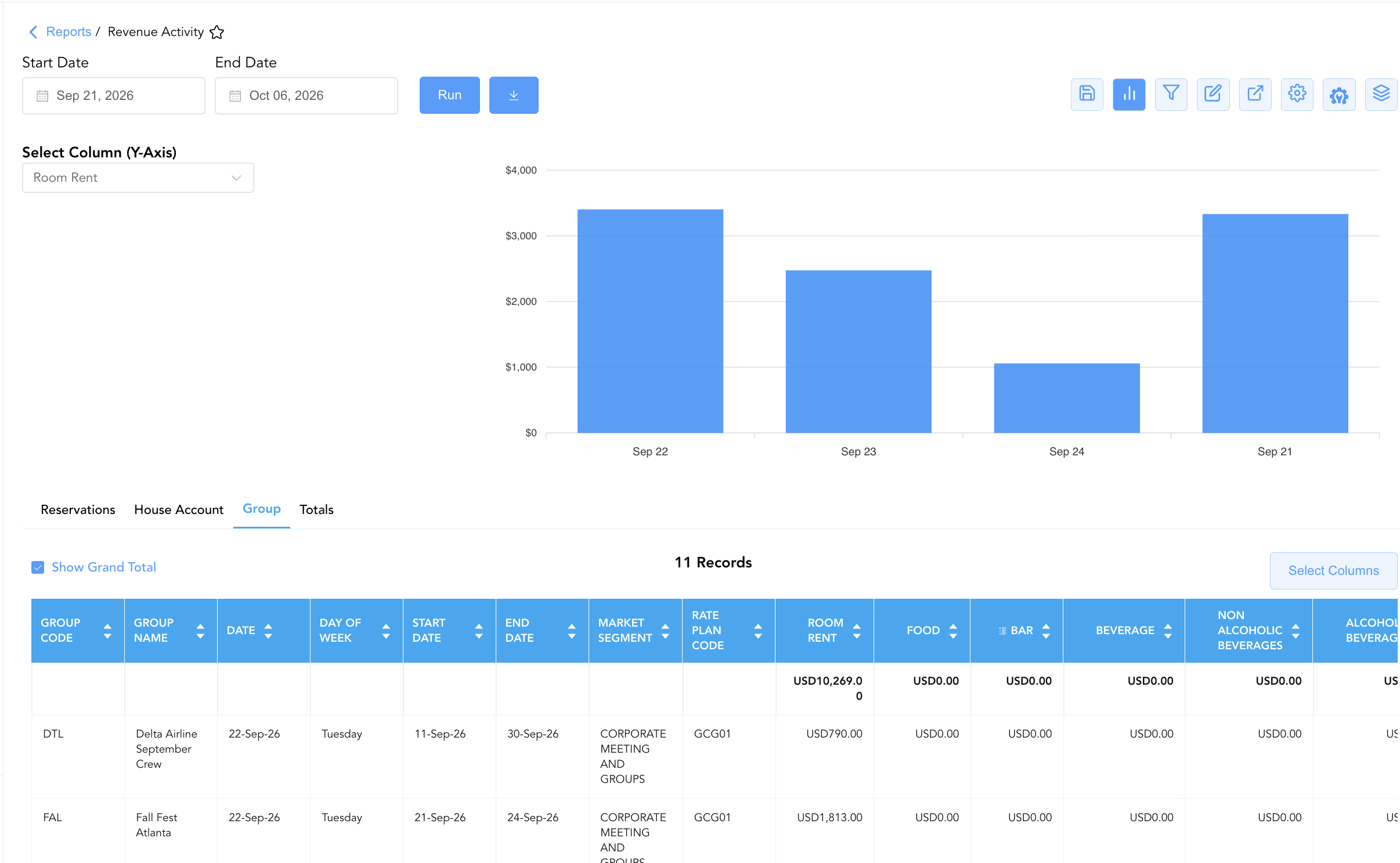Select the Group tab
1400x863 pixels.
(x=261, y=509)
